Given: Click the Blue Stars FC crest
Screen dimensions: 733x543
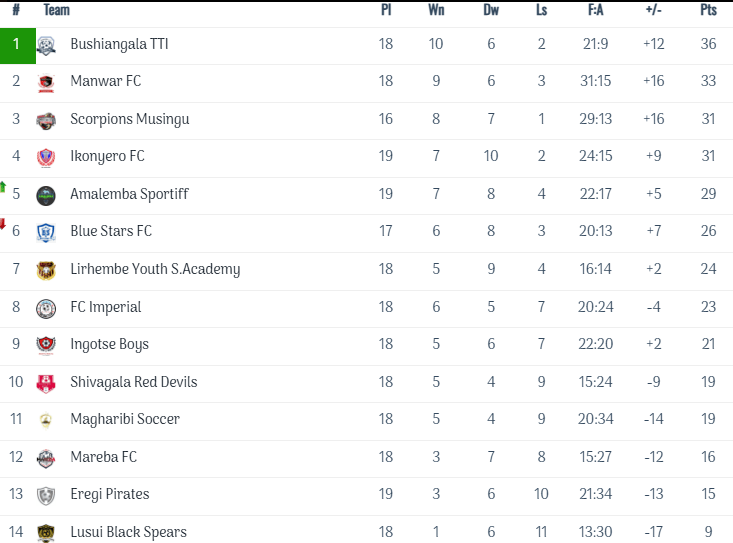Looking at the screenshot, I should pyautogui.click(x=46, y=232).
